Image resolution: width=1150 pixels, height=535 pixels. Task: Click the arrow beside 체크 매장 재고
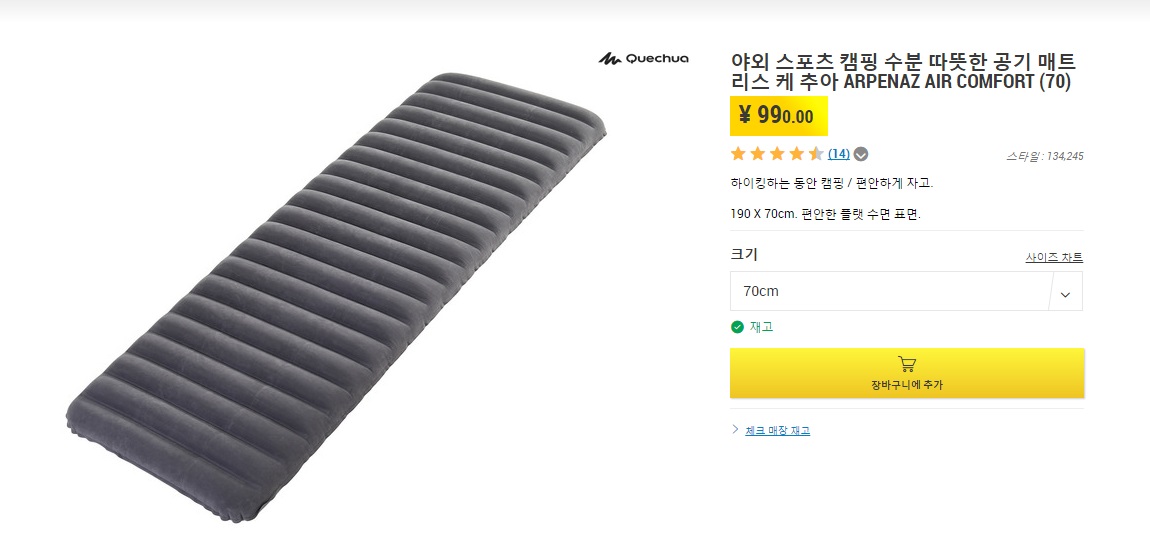(x=736, y=430)
